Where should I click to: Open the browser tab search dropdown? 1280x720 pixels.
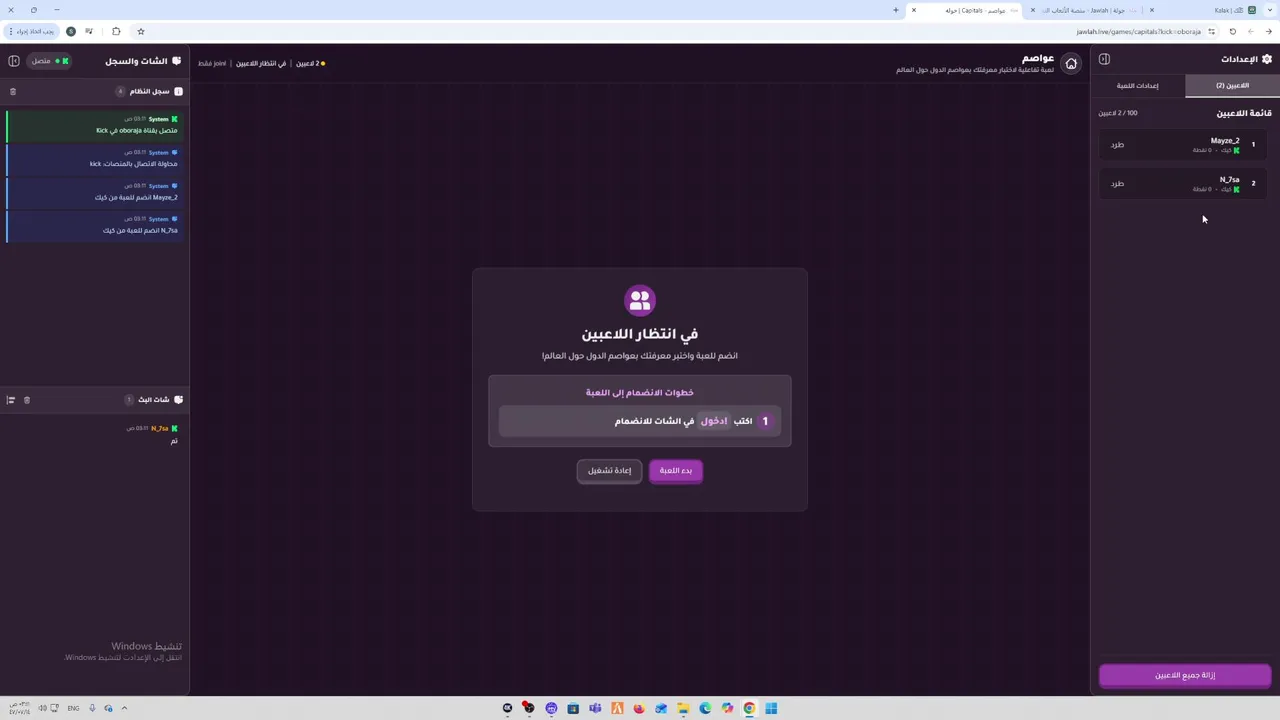click(x=1269, y=10)
